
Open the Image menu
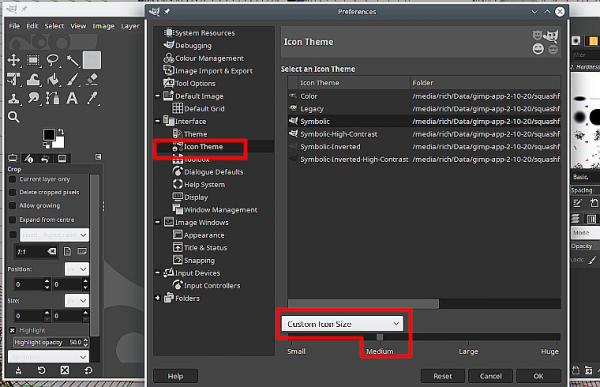(x=103, y=26)
